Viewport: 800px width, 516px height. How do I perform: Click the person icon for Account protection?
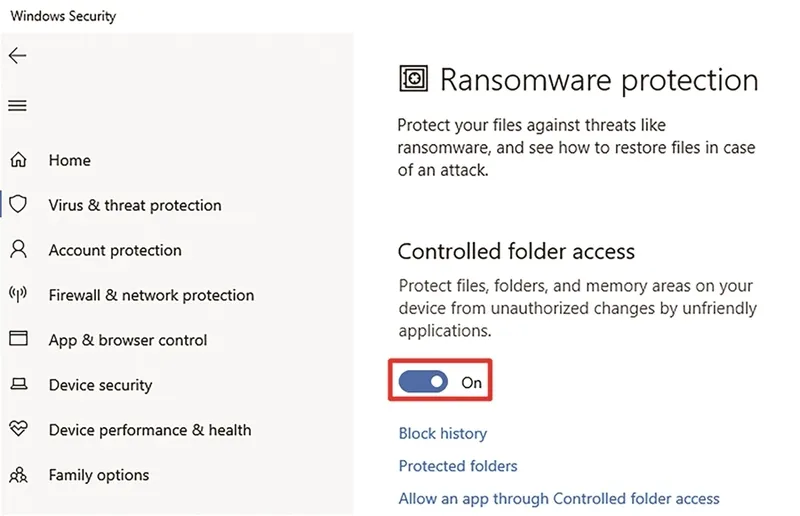pos(18,249)
